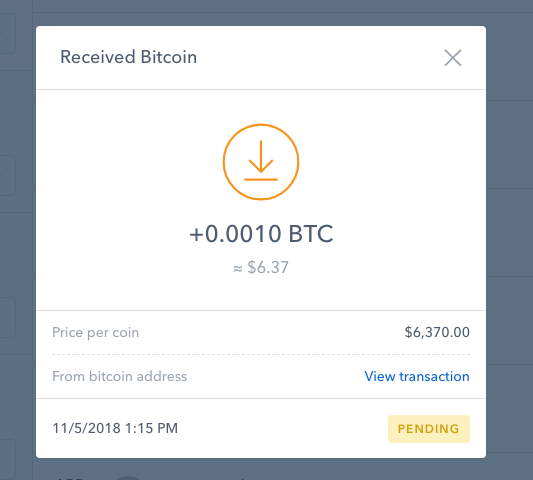Click the Price per coin label
533x480 pixels.
click(x=96, y=332)
